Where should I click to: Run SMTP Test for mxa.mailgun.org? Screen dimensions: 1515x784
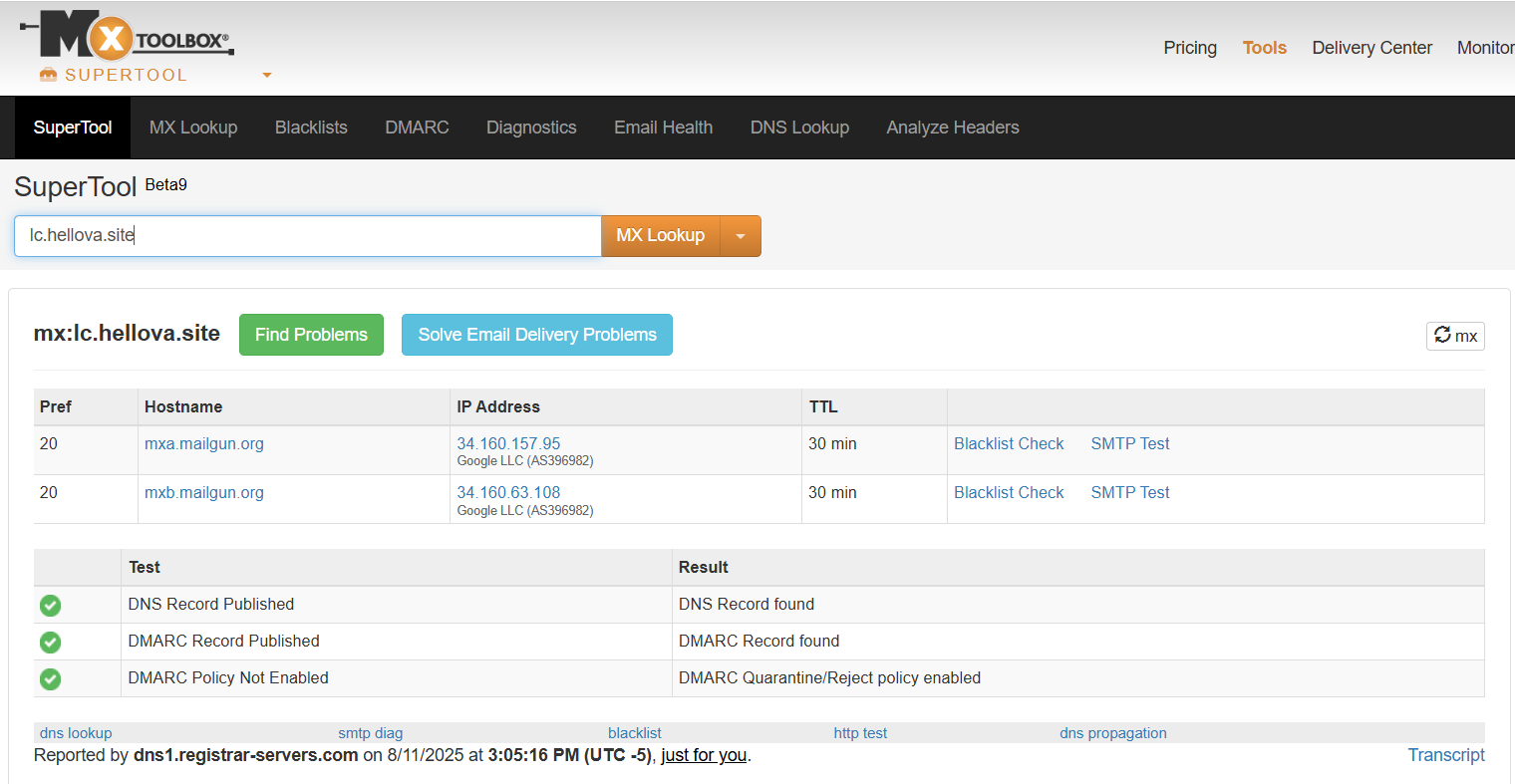(1129, 443)
